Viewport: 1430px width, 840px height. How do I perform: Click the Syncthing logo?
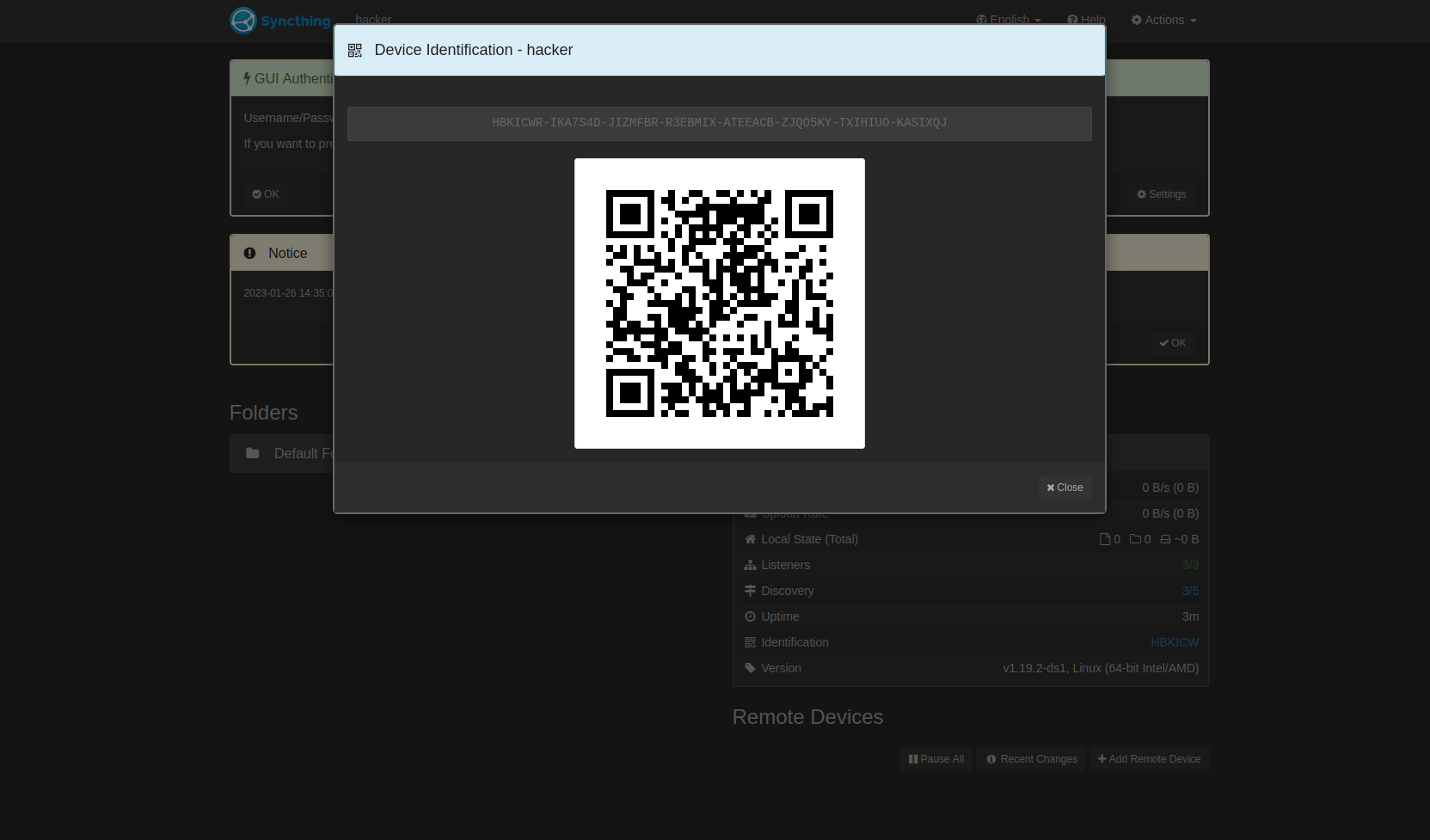280,20
